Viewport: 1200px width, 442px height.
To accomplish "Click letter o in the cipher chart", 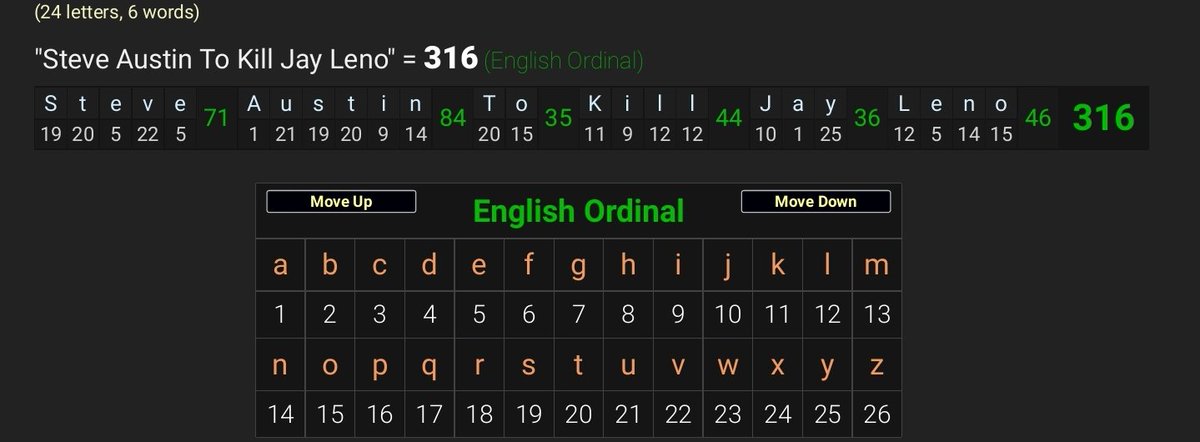I will [x=330, y=366].
